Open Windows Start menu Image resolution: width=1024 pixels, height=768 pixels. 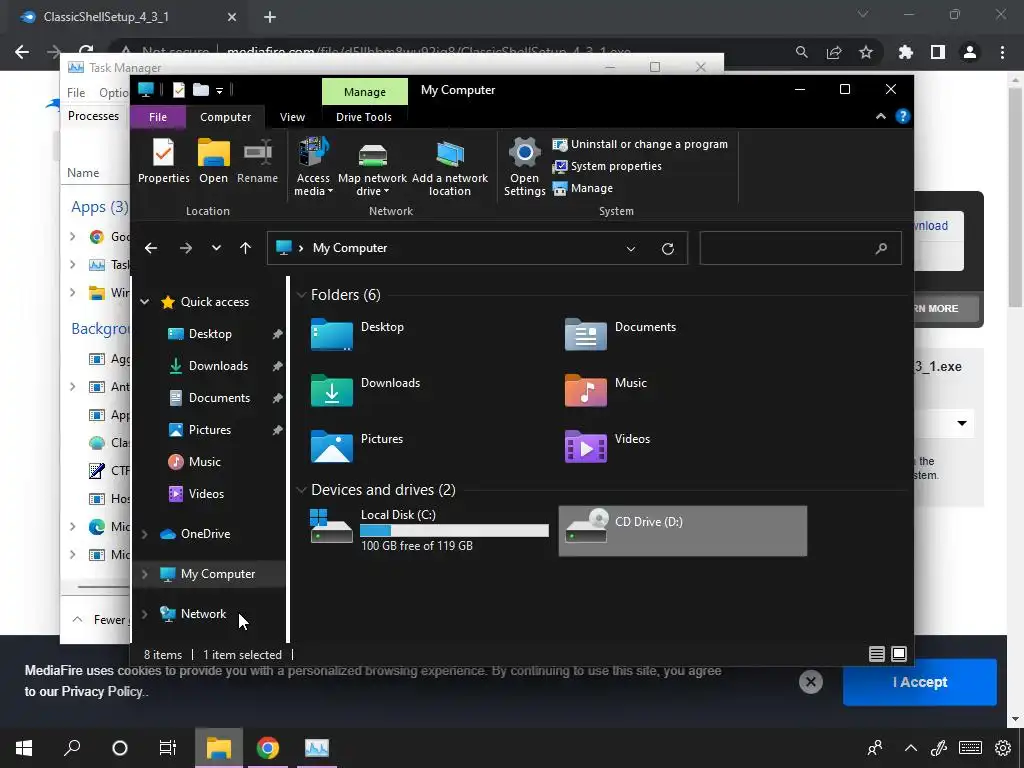[x=24, y=748]
